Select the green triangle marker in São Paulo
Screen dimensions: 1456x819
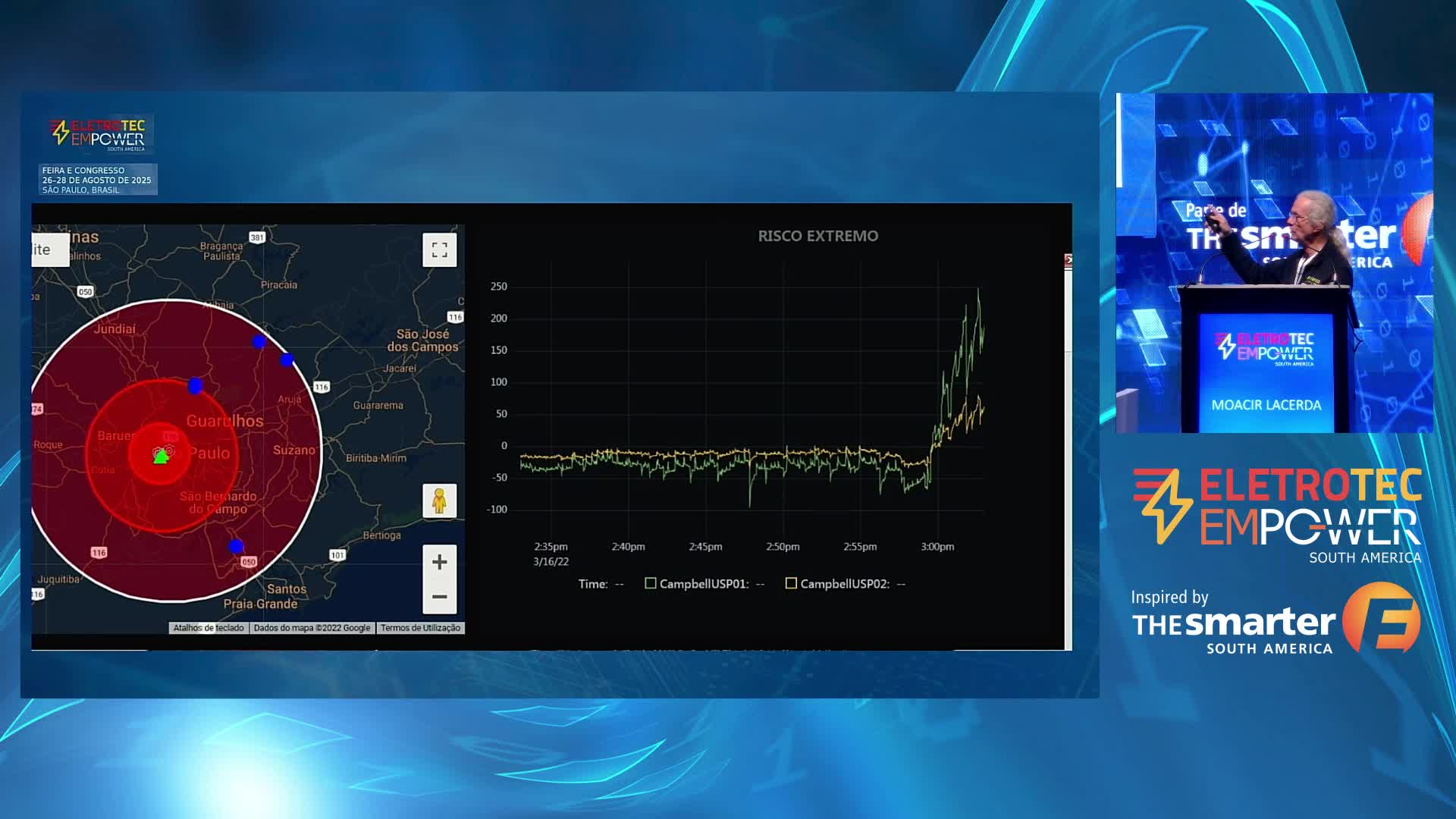(x=161, y=457)
